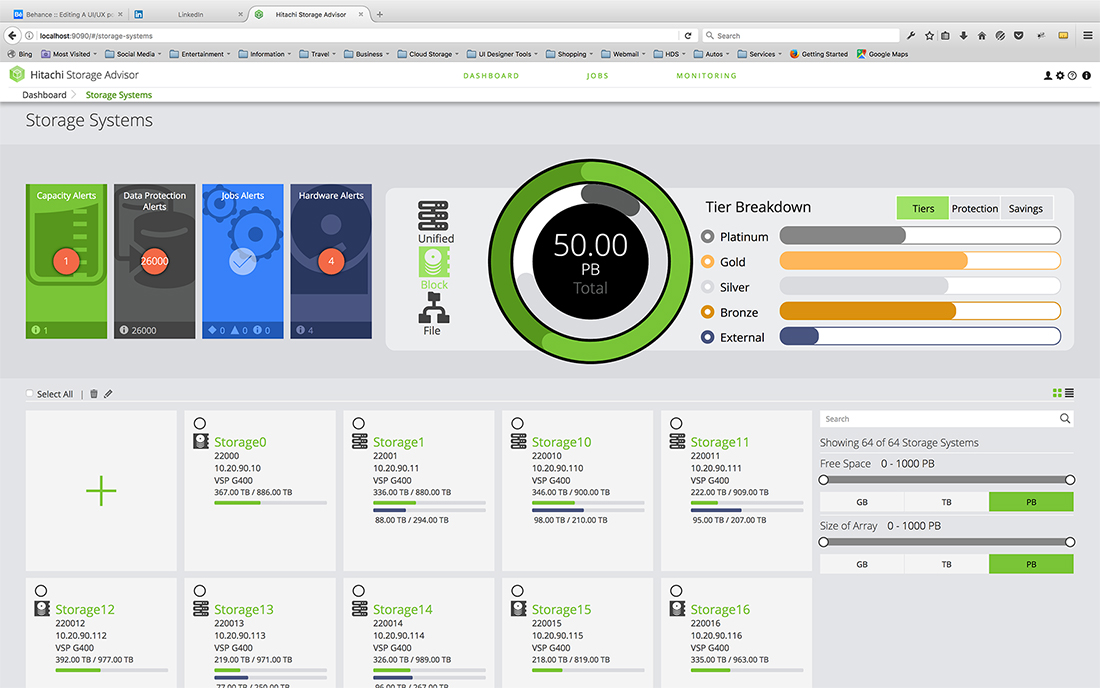Open a new browser tab with plus

pos(380,14)
